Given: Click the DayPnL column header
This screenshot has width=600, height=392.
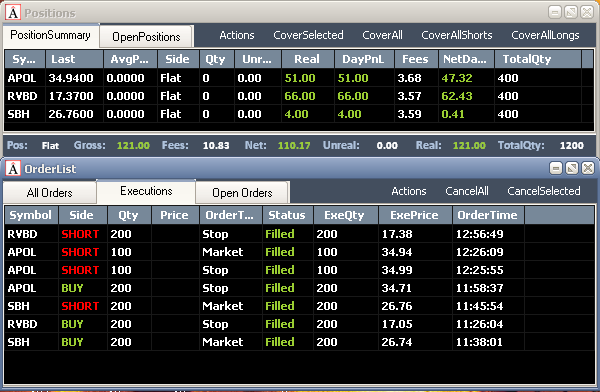Looking at the screenshot, I should click(364, 59).
